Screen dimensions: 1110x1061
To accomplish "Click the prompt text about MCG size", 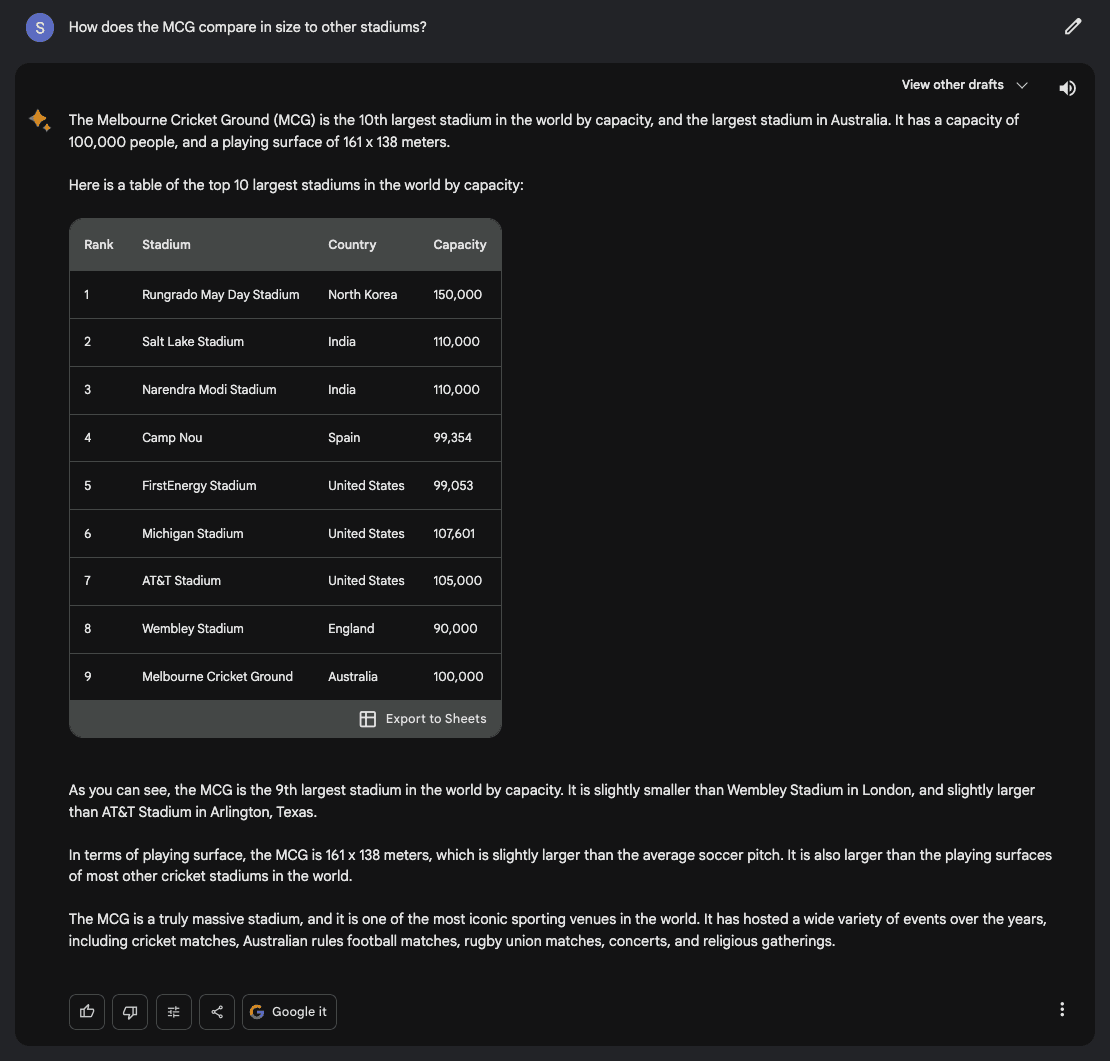I will coord(248,27).
